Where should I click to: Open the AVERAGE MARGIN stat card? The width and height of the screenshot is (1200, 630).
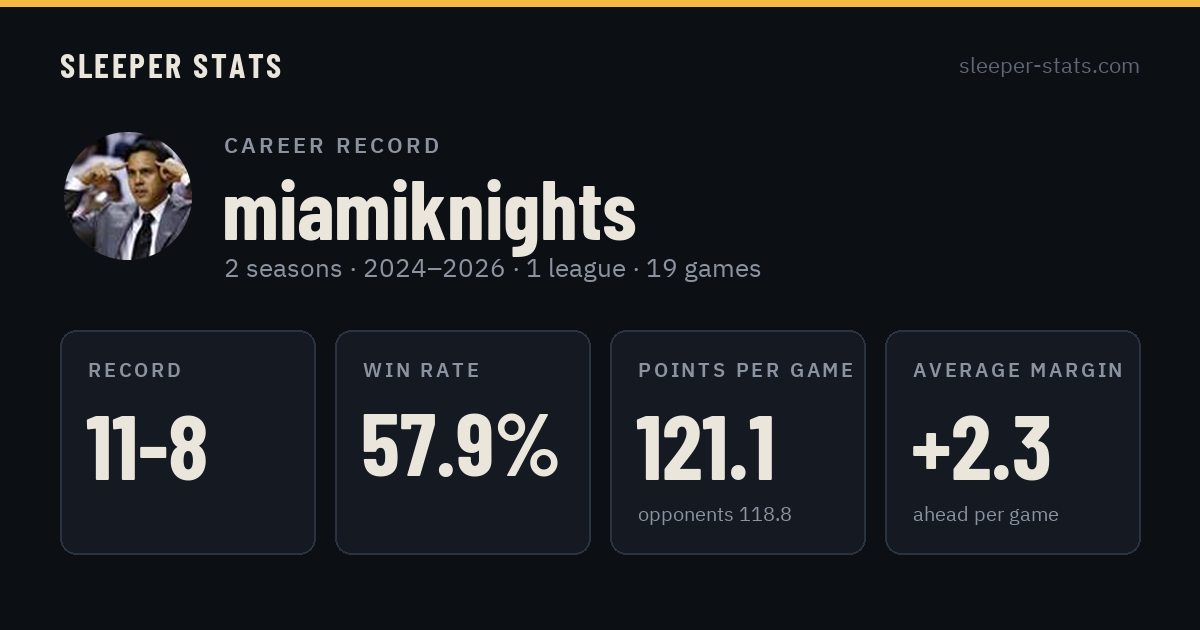click(1013, 442)
